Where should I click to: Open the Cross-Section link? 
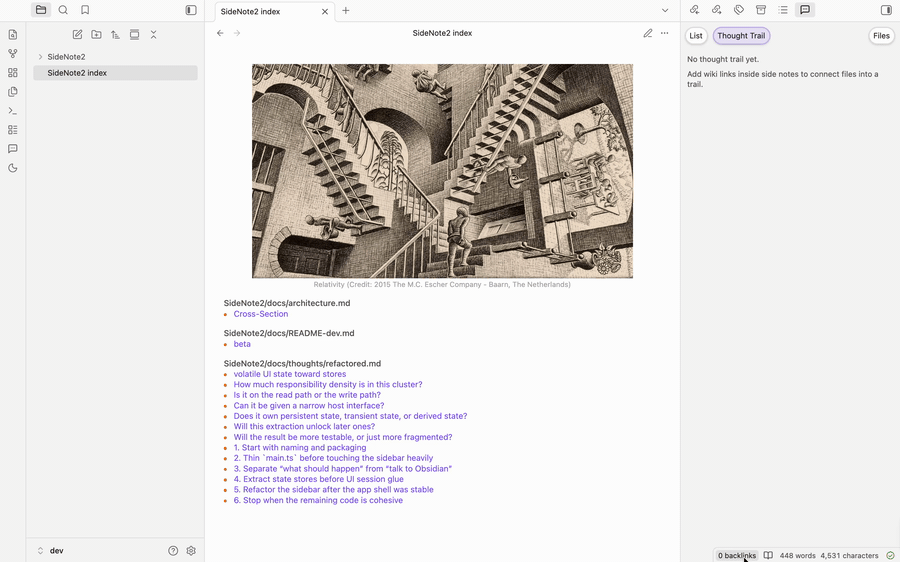(261, 314)
